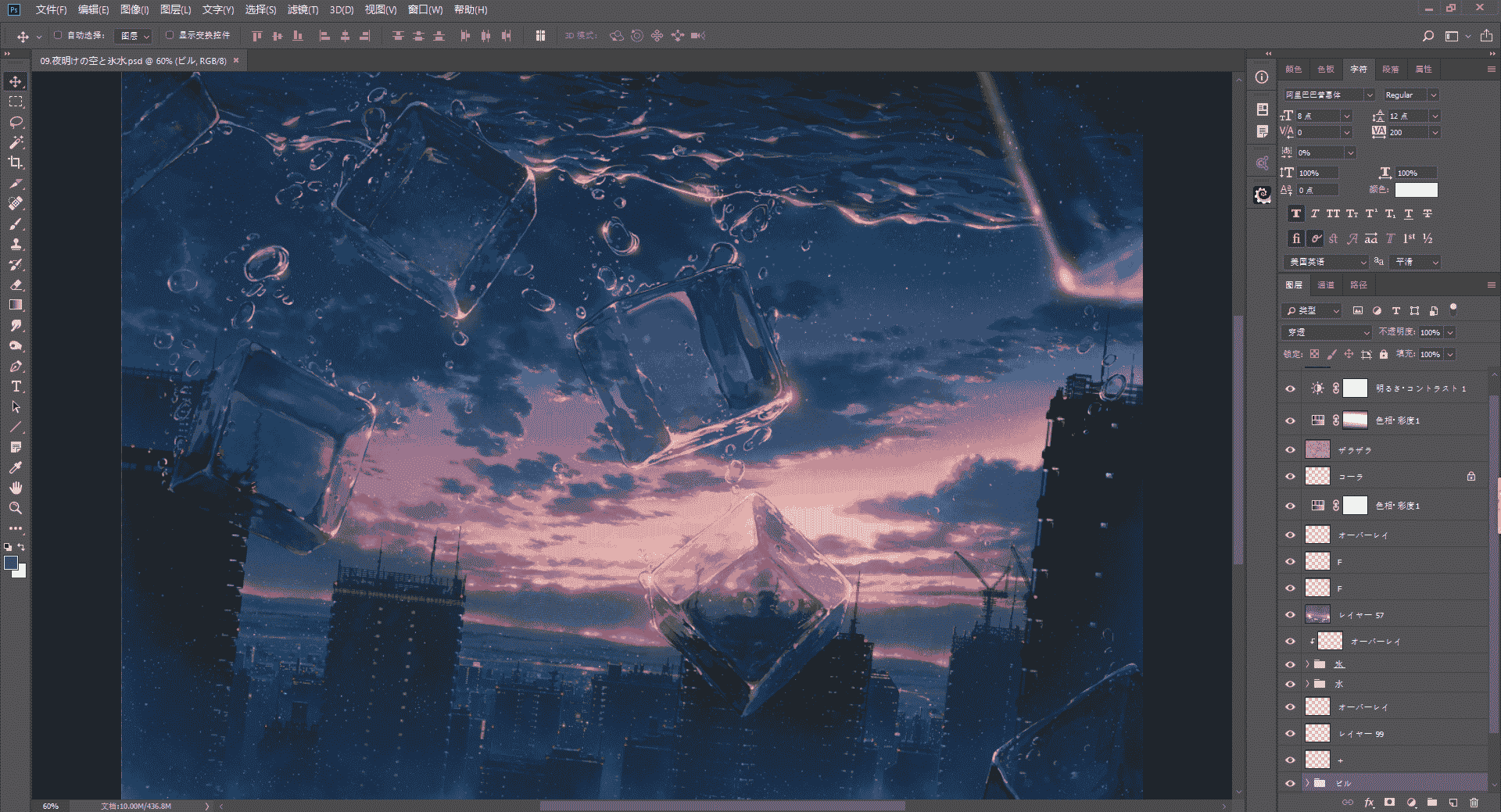Switch to the 段落 tab
Image resolution: width=1501 pixels, height=812 pixels.
pos(1391,69)
